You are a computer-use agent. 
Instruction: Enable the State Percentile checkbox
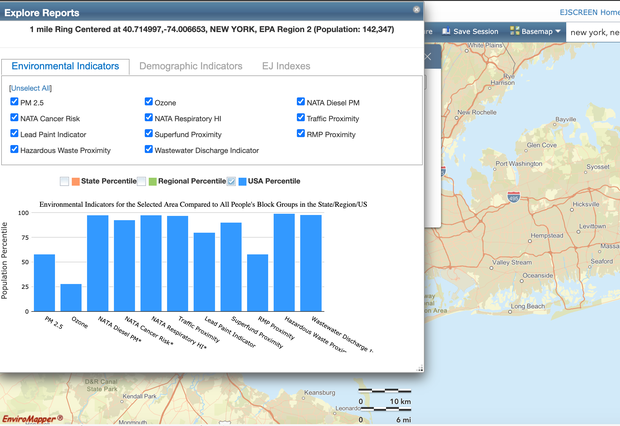pos(64,181)
